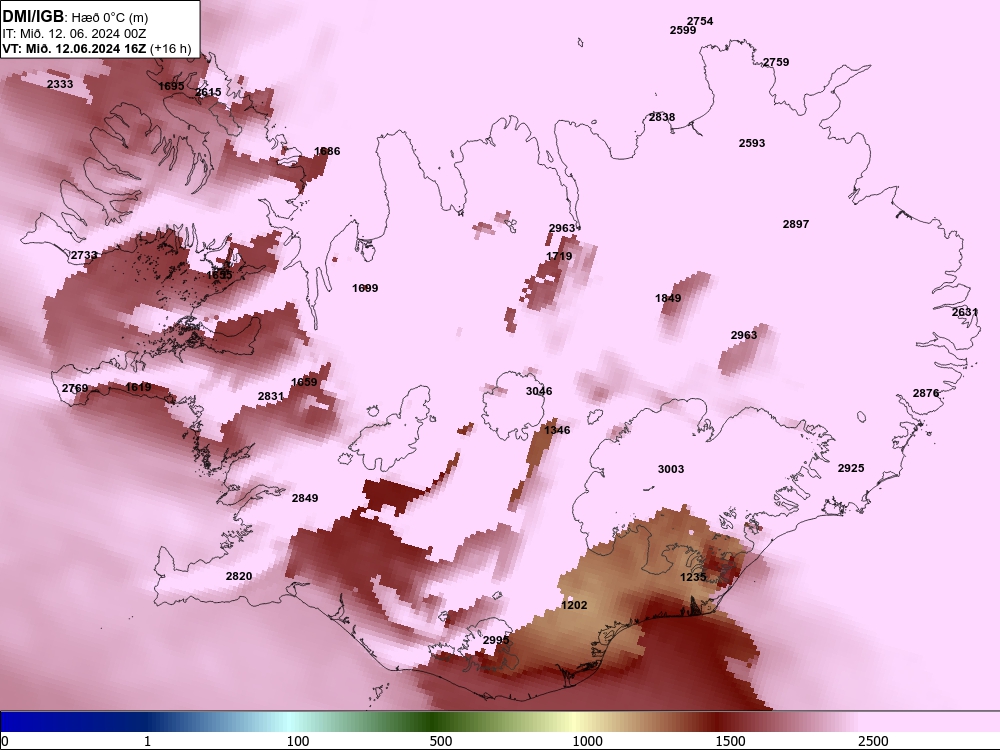
Task: Click the 2831 height value
Action: point(270,397)
